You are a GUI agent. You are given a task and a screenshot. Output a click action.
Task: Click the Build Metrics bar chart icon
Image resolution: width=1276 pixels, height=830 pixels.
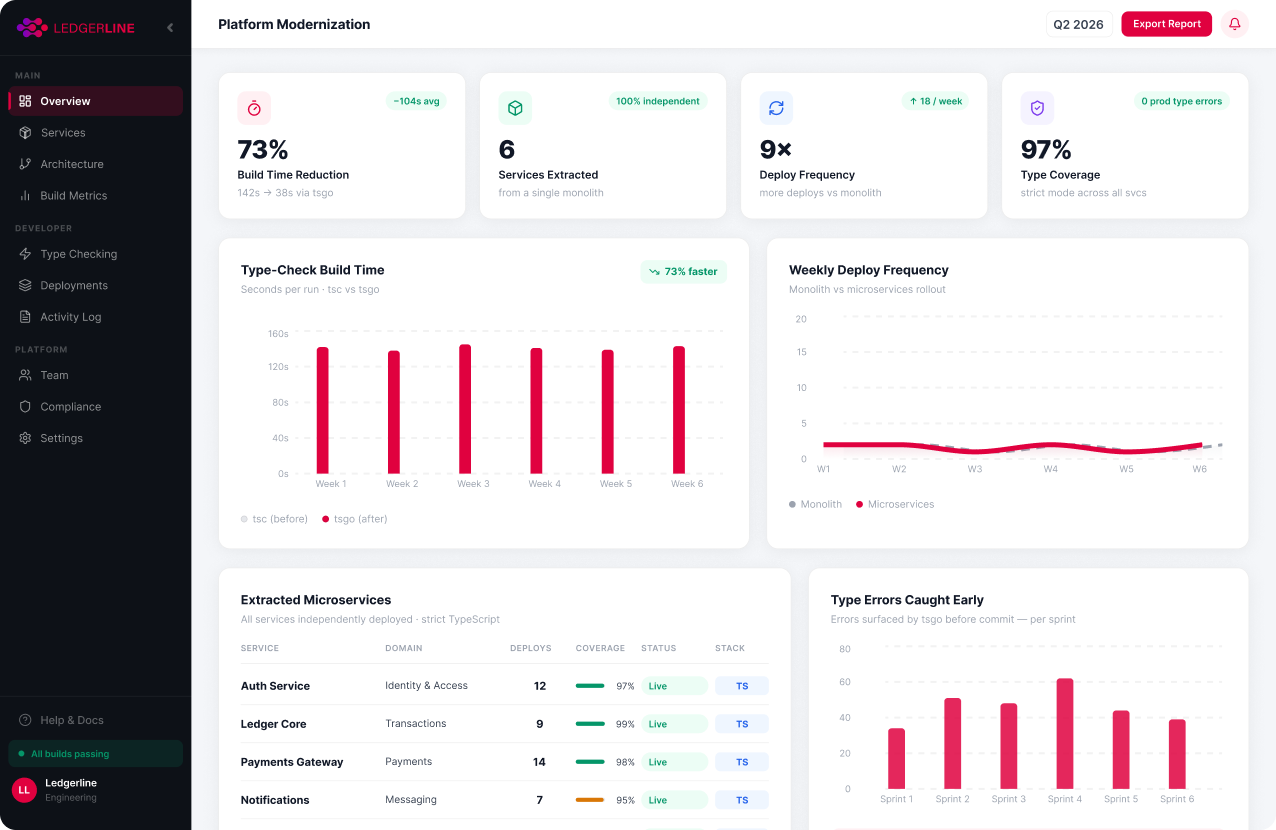25,195
